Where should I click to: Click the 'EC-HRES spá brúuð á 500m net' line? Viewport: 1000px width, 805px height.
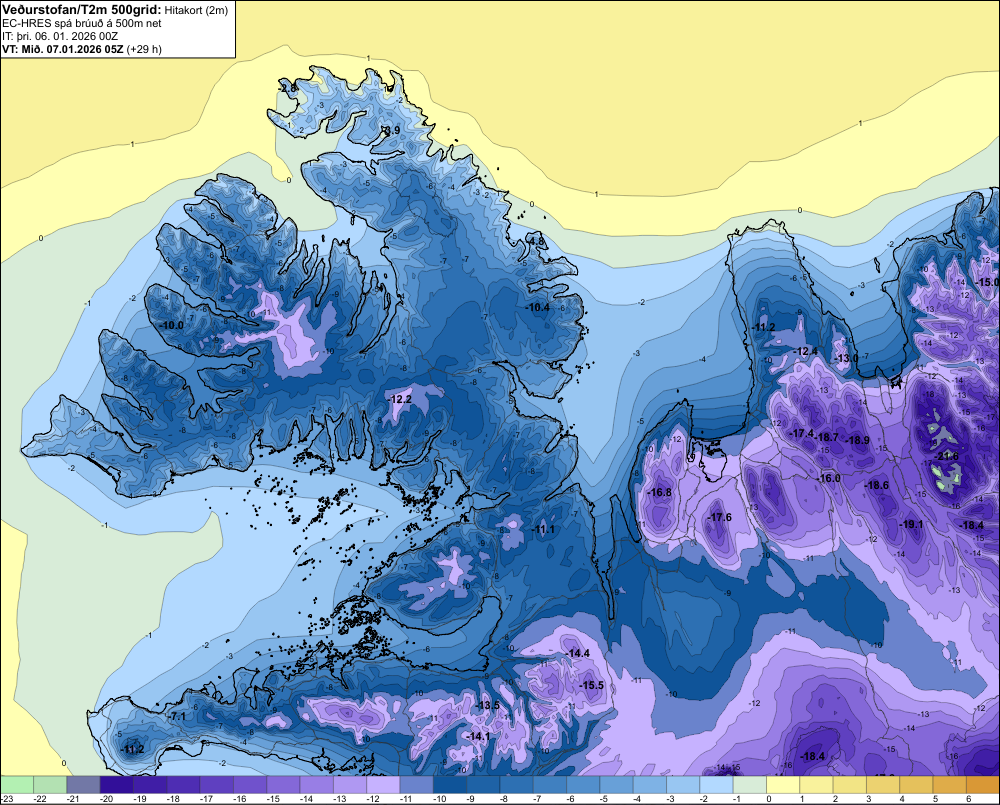pos(81,23)
